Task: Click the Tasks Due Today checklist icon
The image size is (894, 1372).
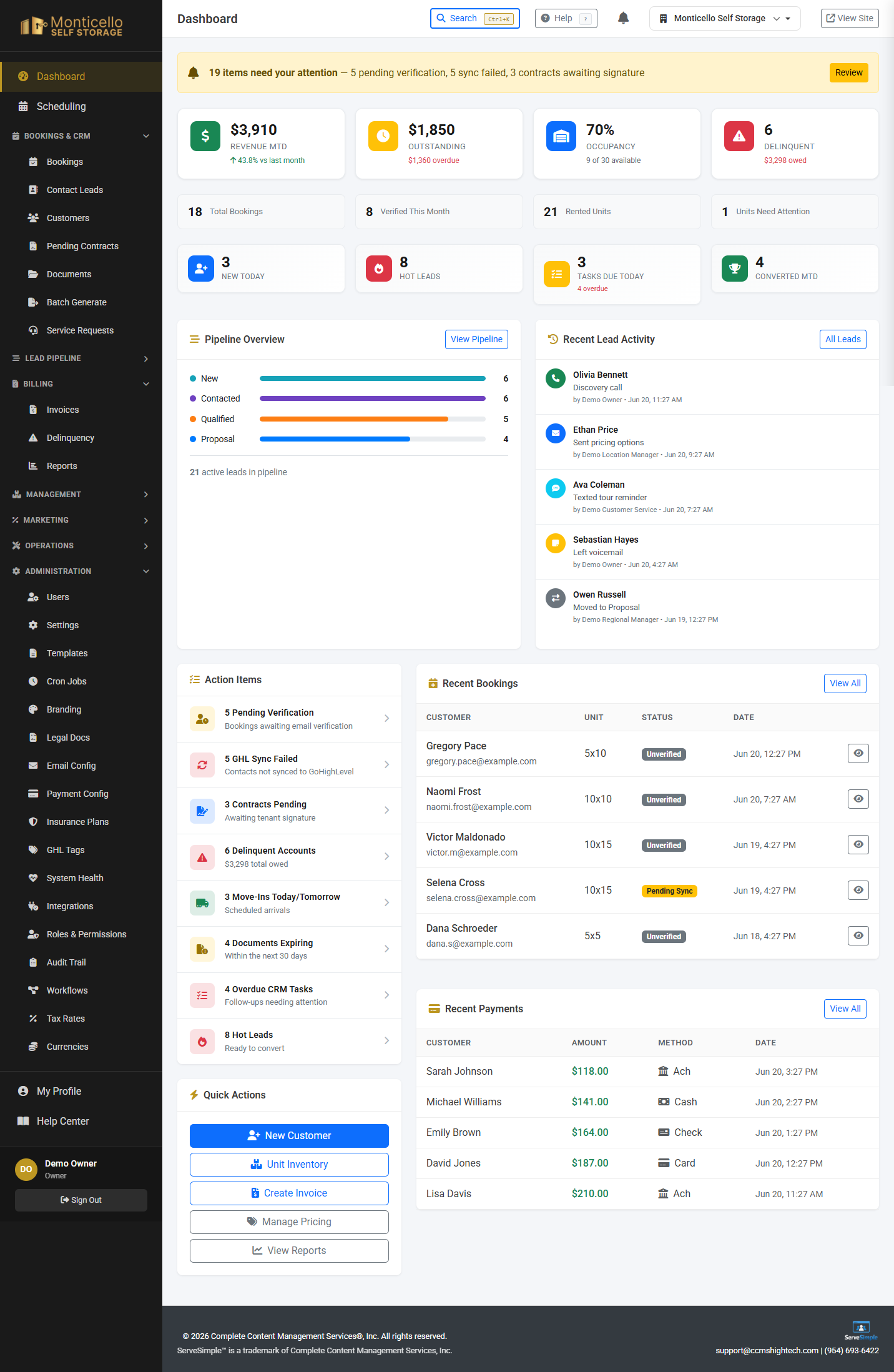Action: click(x=557, y=274)
